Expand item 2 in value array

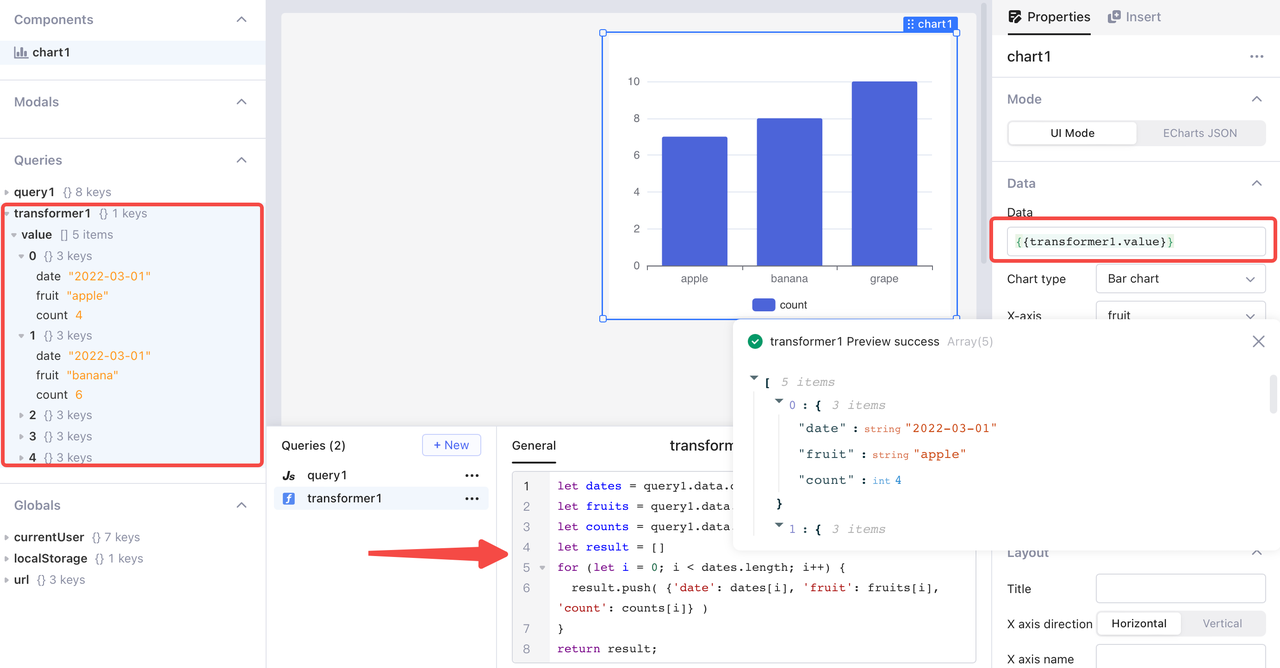coord(22,415)
